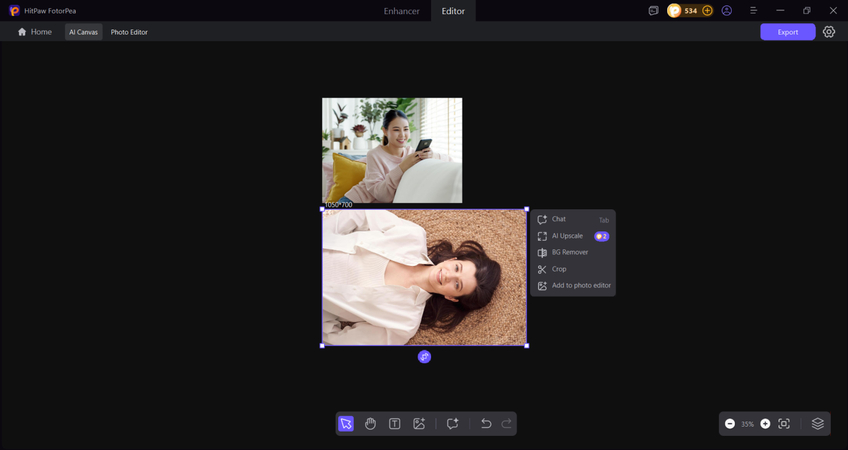The height and width of the screenshot is (450, 848).
Task: Click the Export button
Action: click(787, 32)
